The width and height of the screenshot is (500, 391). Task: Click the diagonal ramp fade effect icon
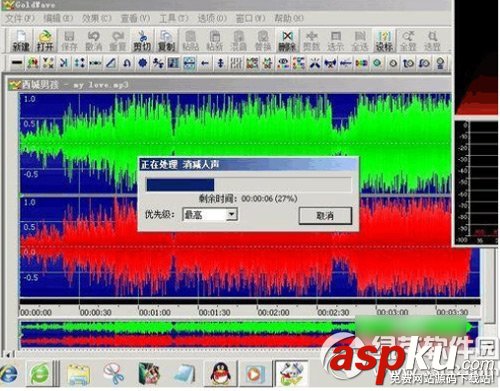[111, 63]
